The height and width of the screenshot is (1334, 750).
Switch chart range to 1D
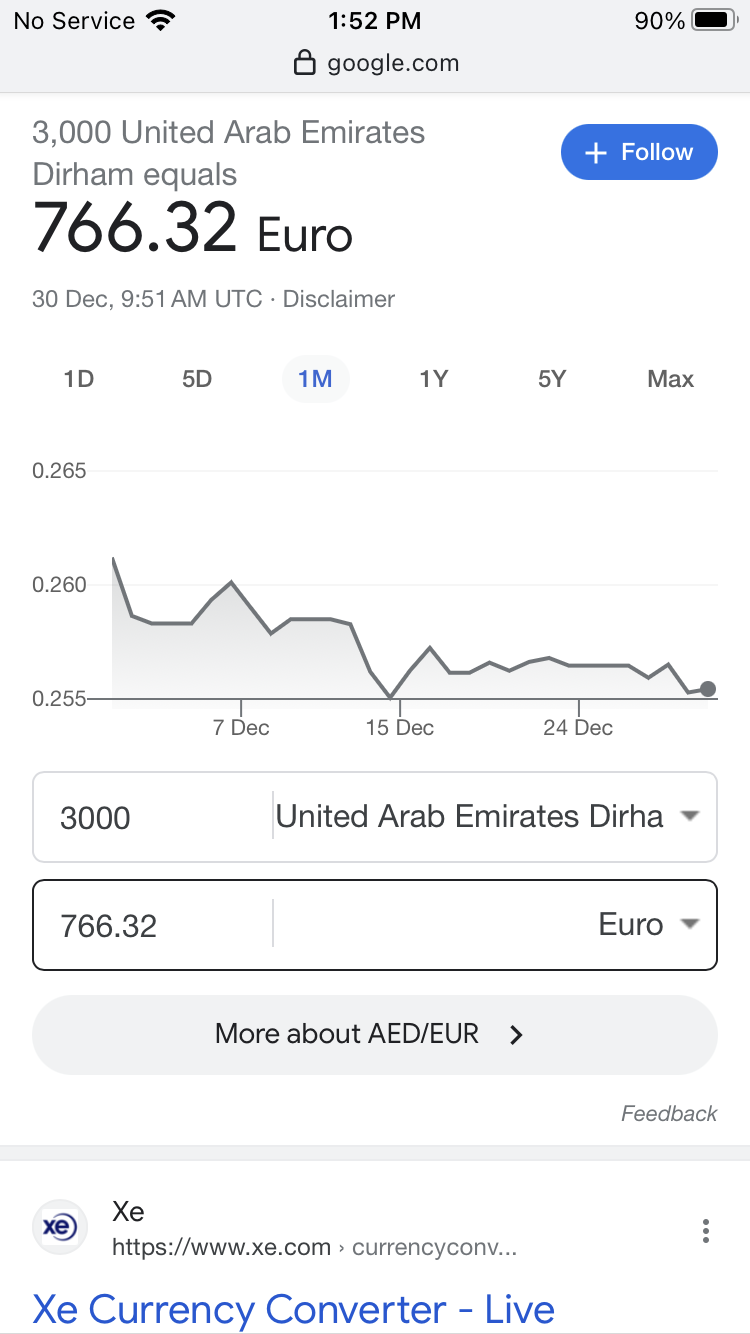click(x=78, y=379)
